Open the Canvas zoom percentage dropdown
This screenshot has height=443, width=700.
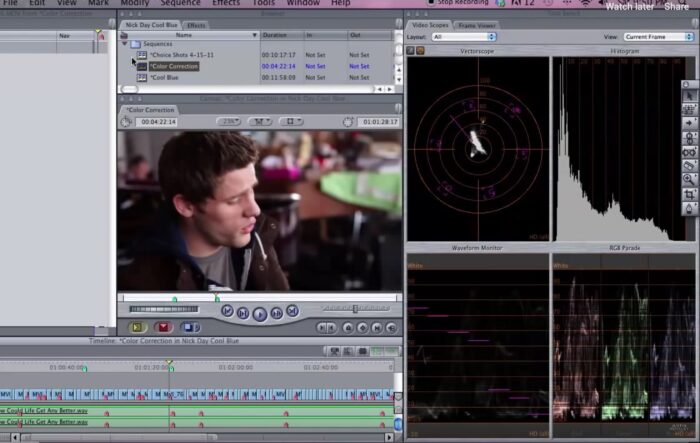tap(229, 121)
